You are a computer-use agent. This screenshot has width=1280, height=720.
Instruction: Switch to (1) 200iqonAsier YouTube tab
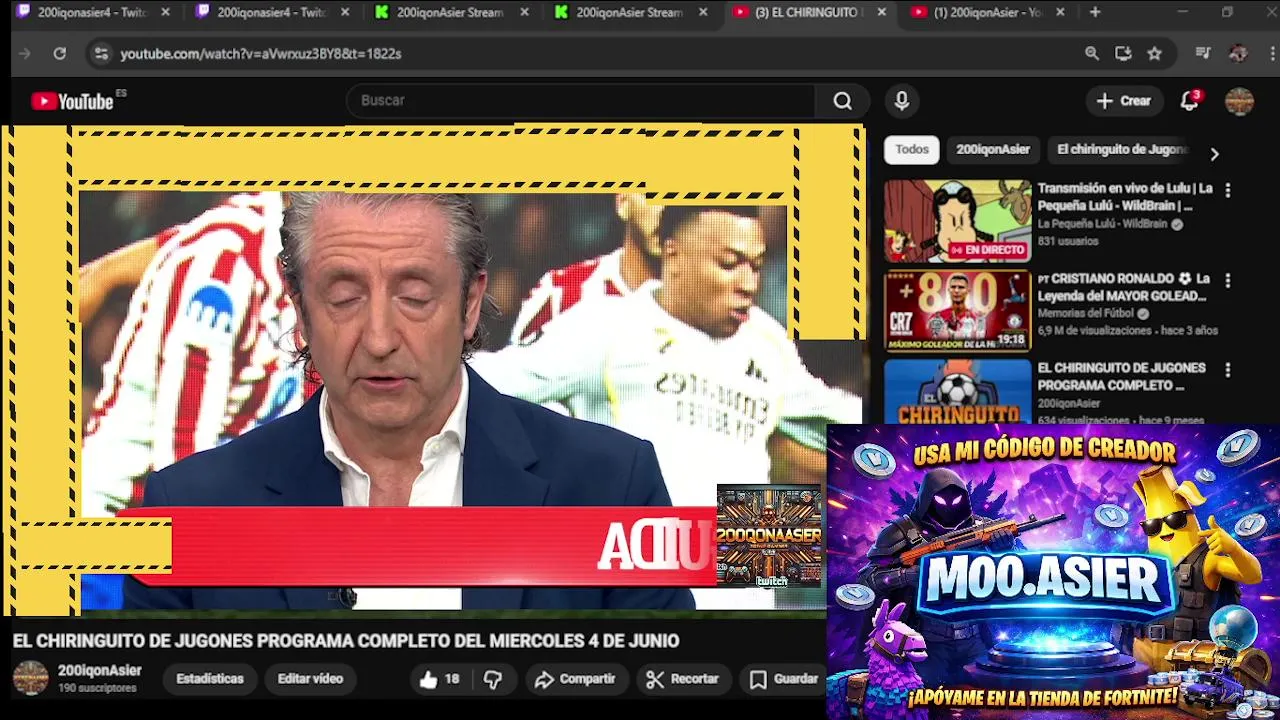pos(988,12)
